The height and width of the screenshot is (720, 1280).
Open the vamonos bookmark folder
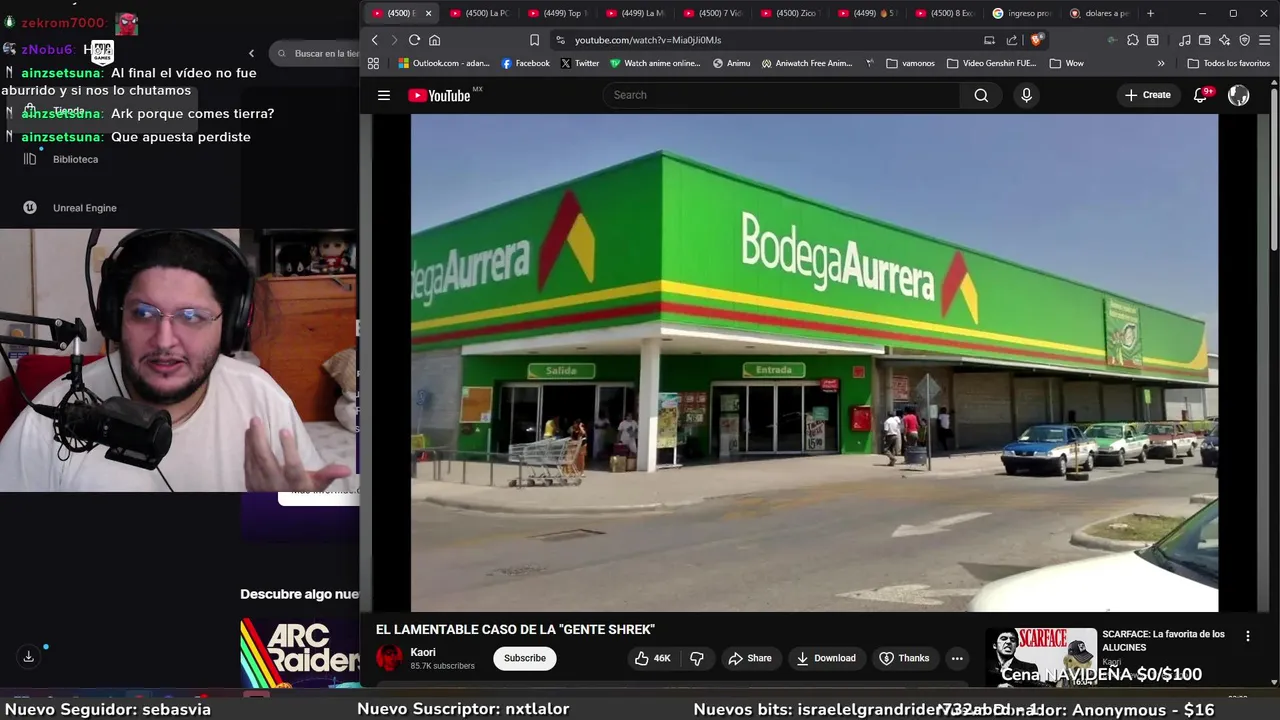click(910, 63)
